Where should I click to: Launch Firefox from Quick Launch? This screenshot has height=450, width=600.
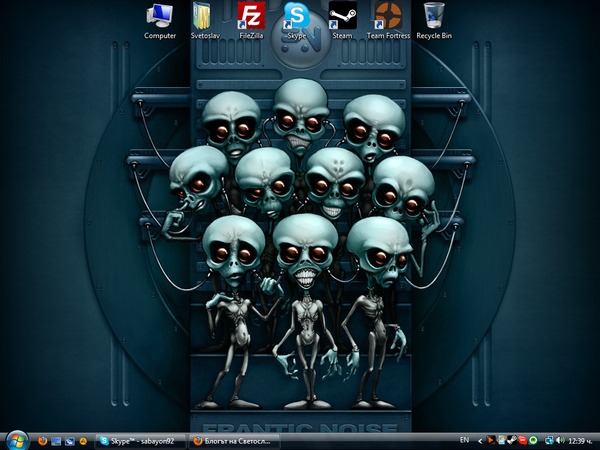click(x=42, y=441)
